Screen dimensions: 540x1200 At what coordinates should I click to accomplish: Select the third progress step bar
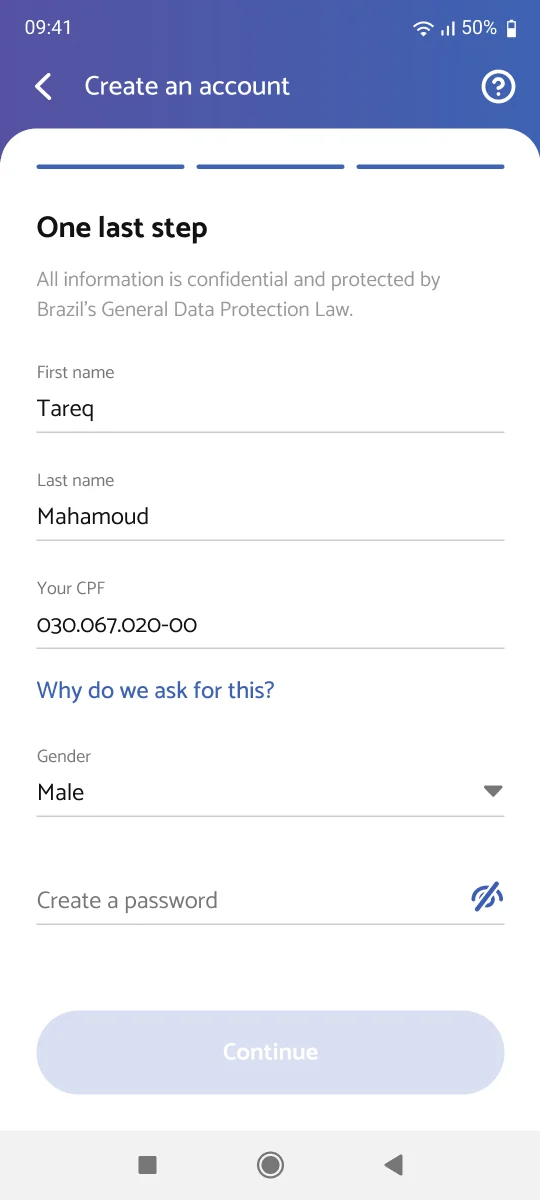click(x=430, y=167)
